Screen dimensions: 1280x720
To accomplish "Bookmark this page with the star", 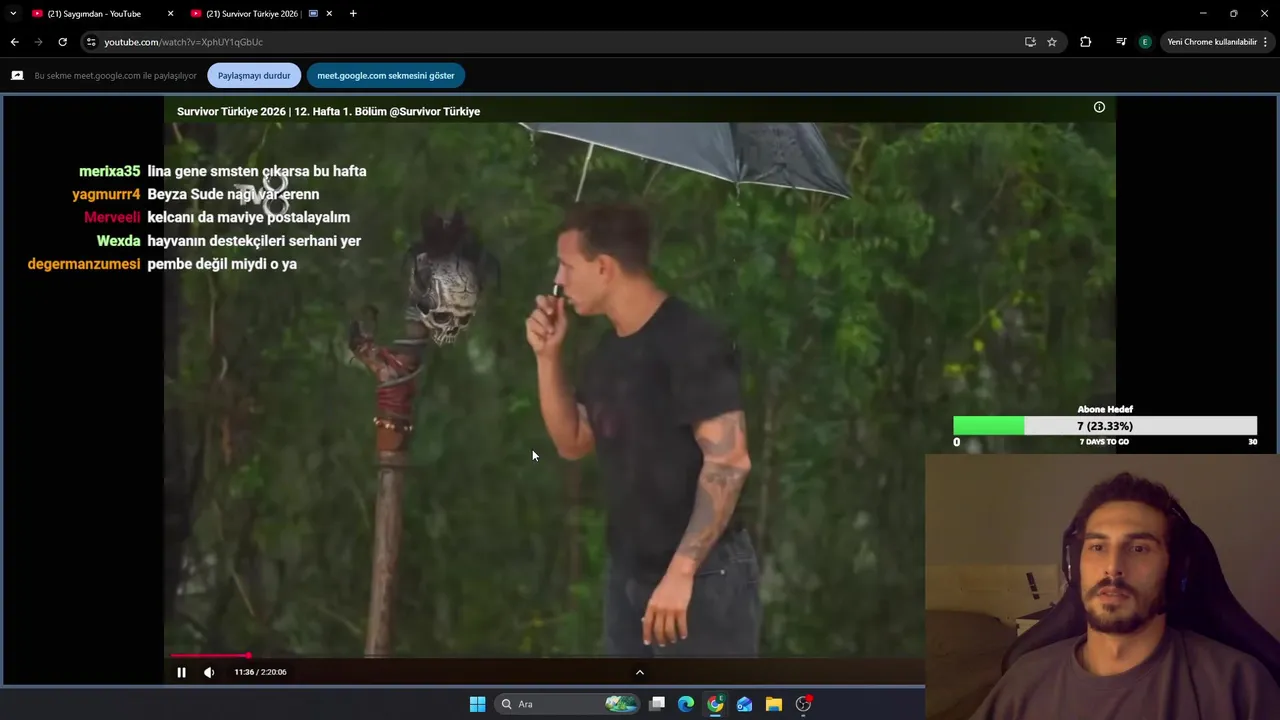I will [x=1052, y=42].
